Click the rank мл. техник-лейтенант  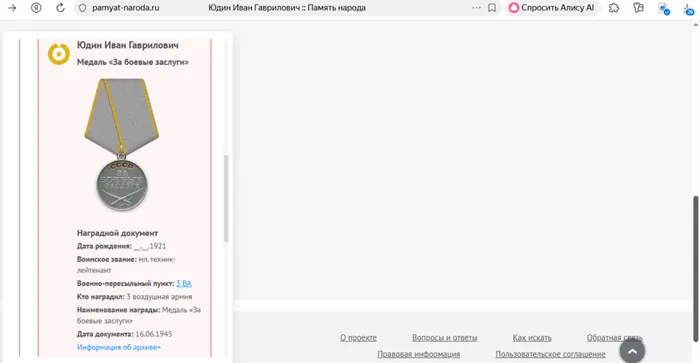(126, 265)
